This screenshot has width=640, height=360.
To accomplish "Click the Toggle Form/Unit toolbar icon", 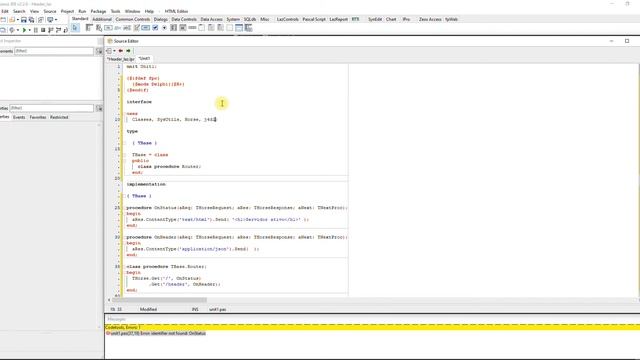I will pyautogui.click(x=41, y=20).
